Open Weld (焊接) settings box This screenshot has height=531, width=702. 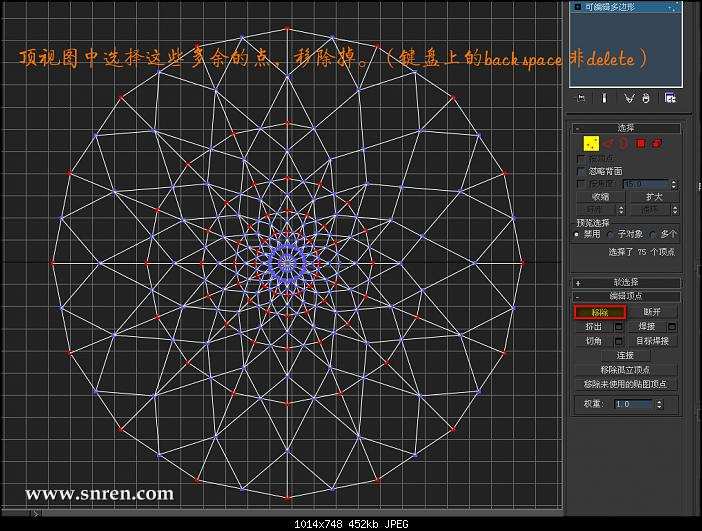point(672,327)
